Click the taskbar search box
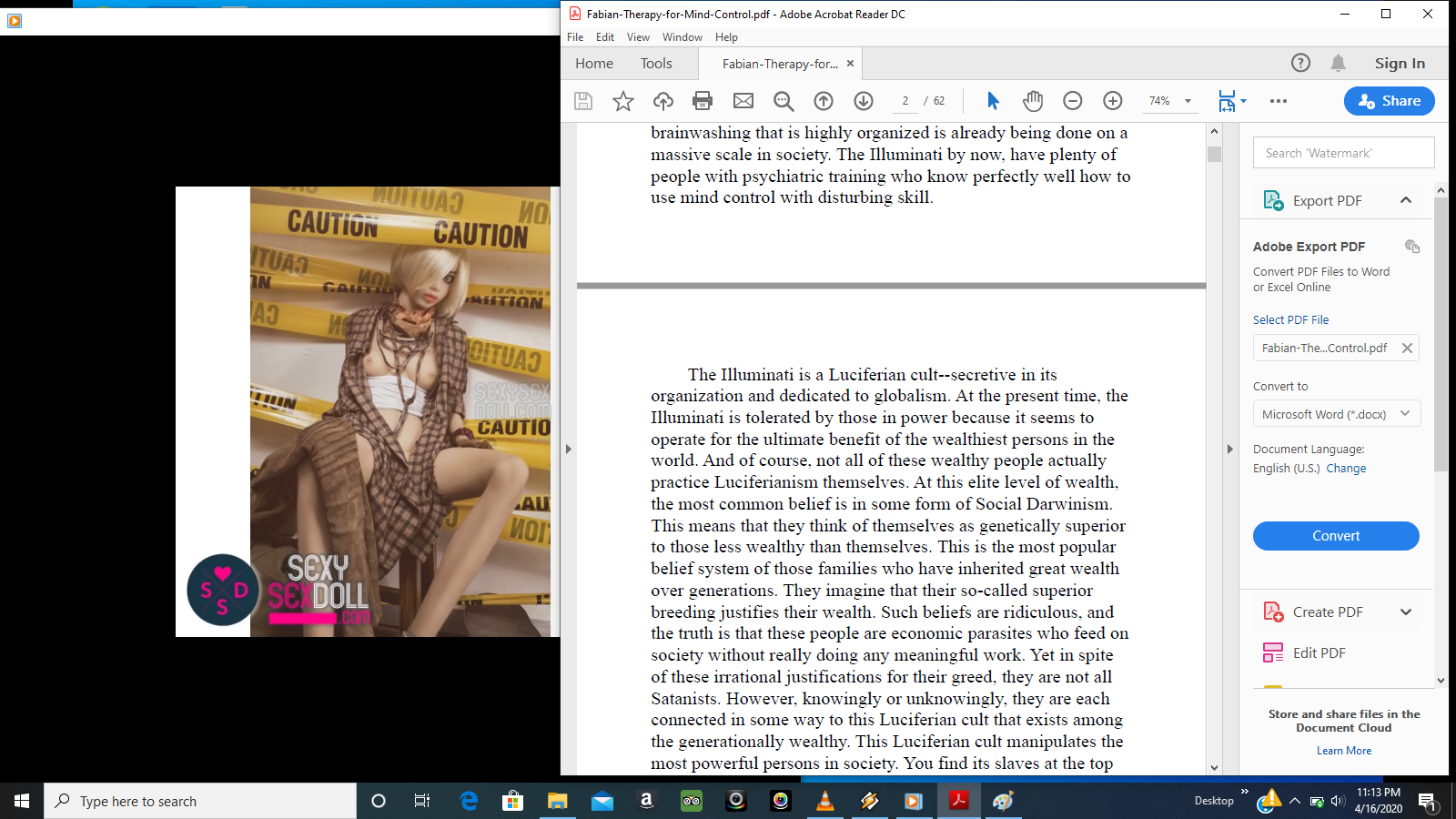Screen dimensions: 1456x819 point(200,801)
